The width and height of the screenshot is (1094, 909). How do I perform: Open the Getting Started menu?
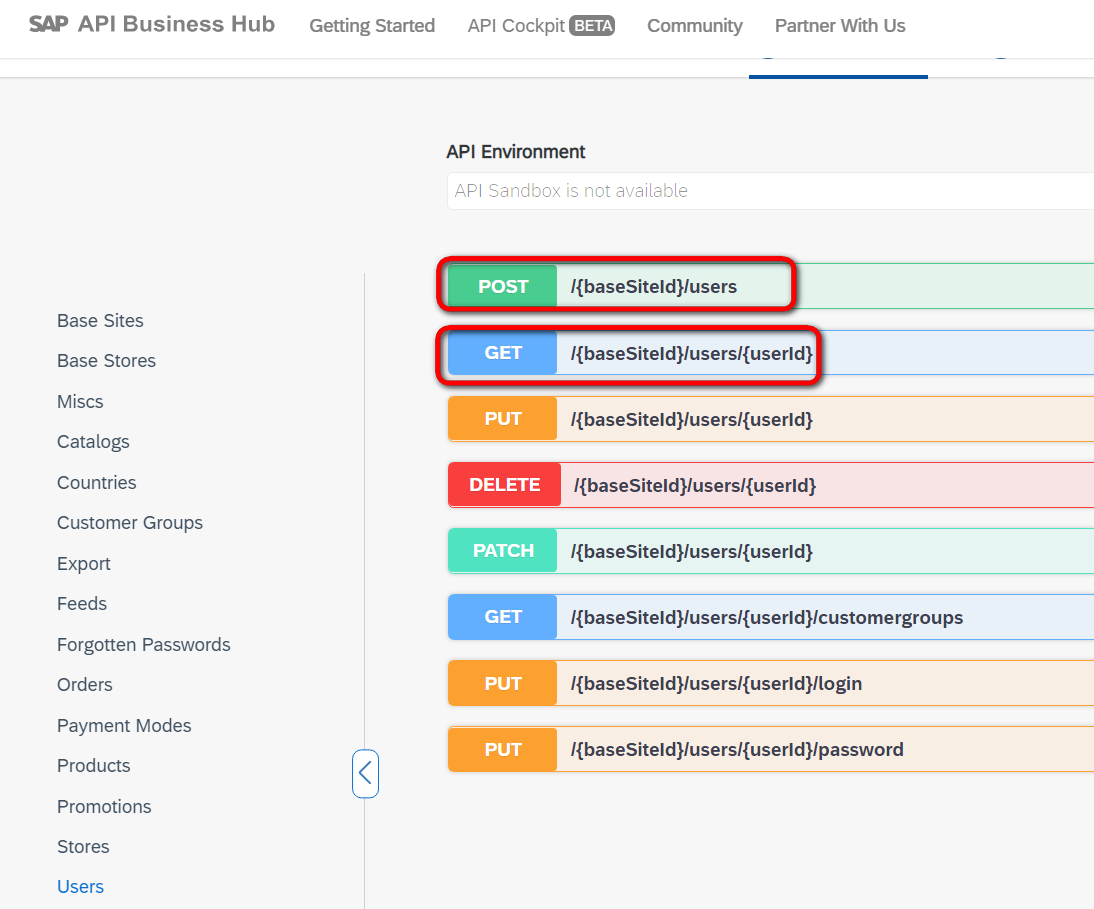coord(372,26)
